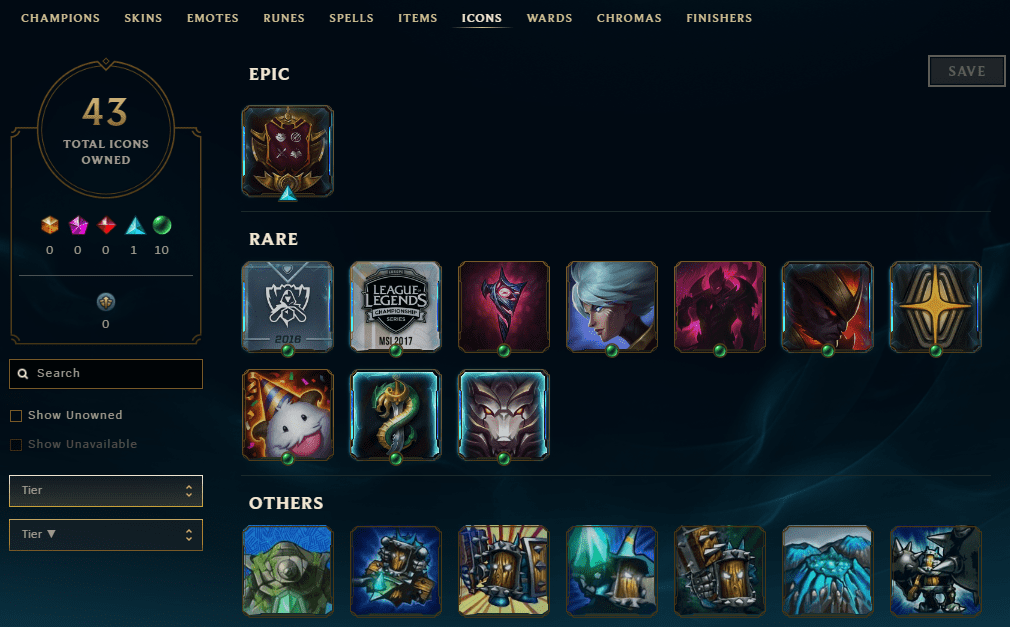Click the blue triangle epic rarity gem
The width and height of the screenshot is (1010, 627).
135,225
